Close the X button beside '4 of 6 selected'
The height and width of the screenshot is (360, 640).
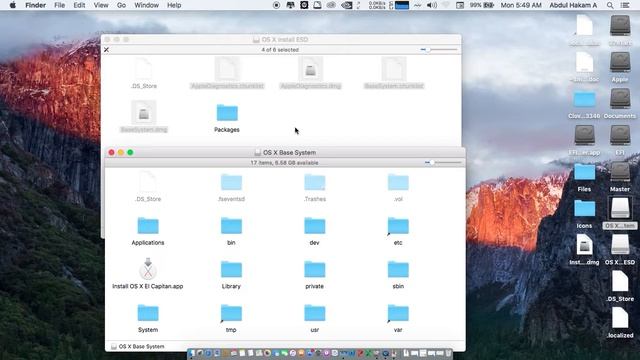(107, 50)
